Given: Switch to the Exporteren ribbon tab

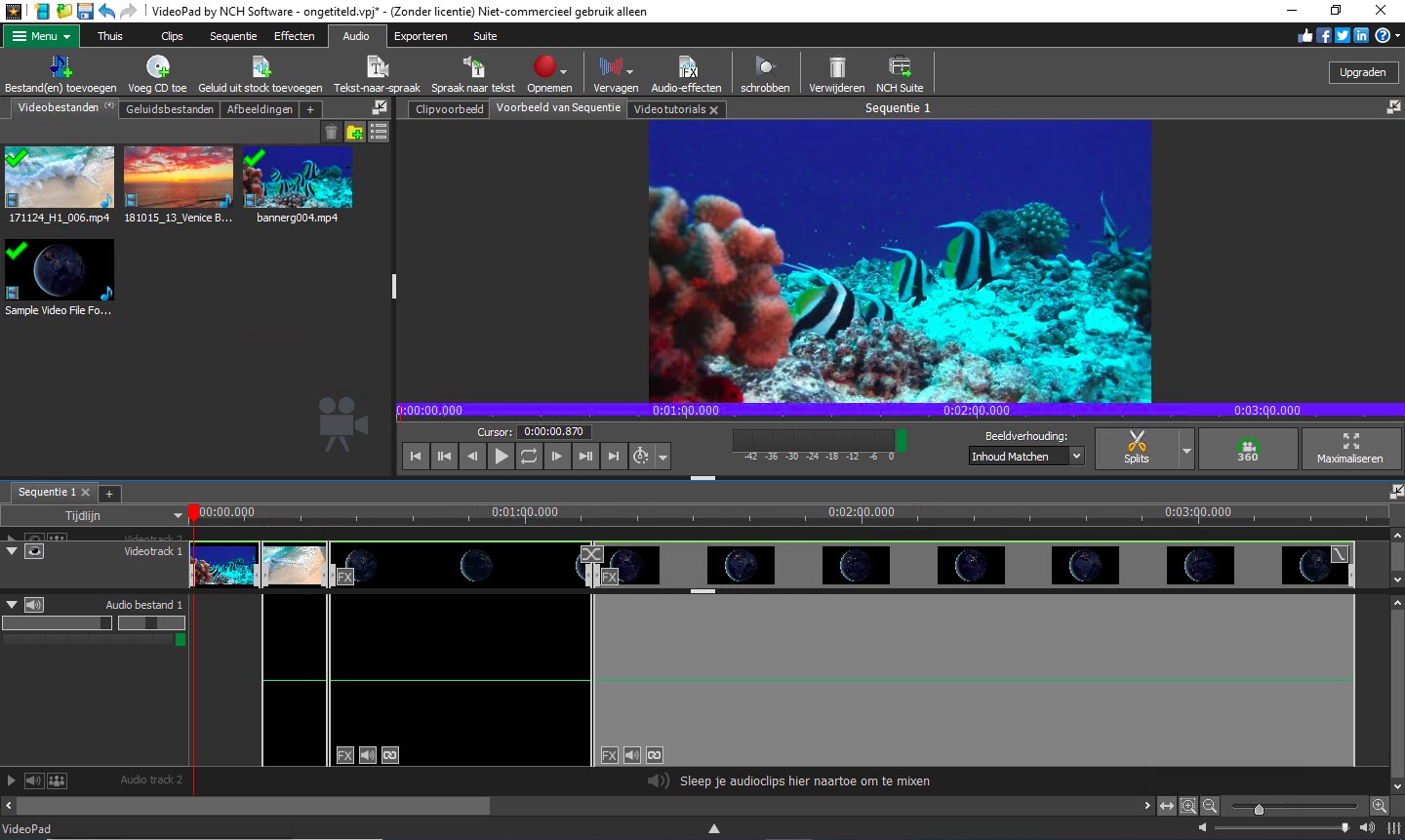Looking at the screenshot, I should pyautogui.click(x=420, y=36).
